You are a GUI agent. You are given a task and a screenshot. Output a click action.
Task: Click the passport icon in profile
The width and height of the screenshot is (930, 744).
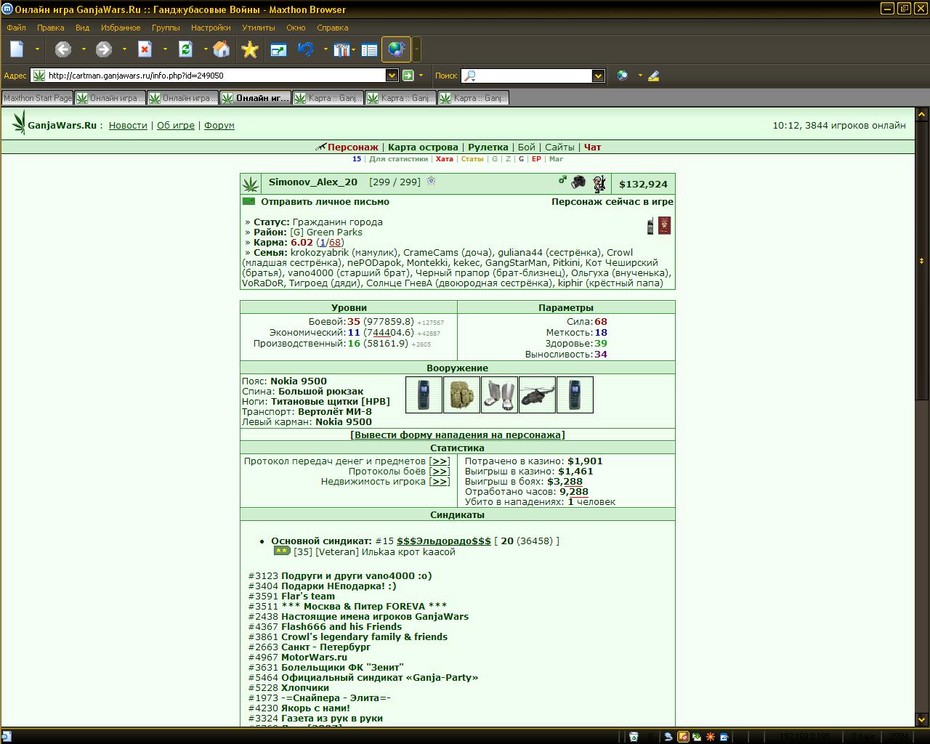[x=664, y=225]
